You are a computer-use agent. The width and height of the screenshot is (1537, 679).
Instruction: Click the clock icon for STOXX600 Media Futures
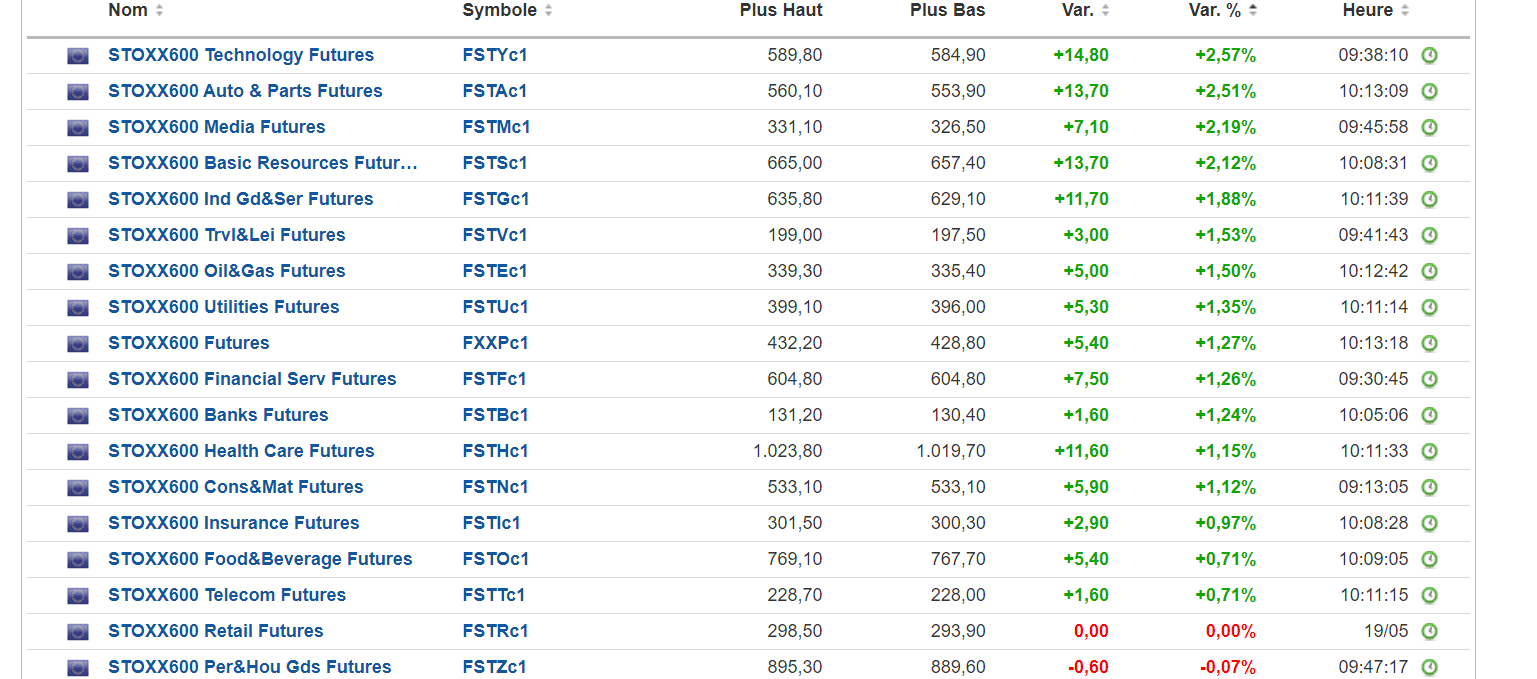[1429, 128]
